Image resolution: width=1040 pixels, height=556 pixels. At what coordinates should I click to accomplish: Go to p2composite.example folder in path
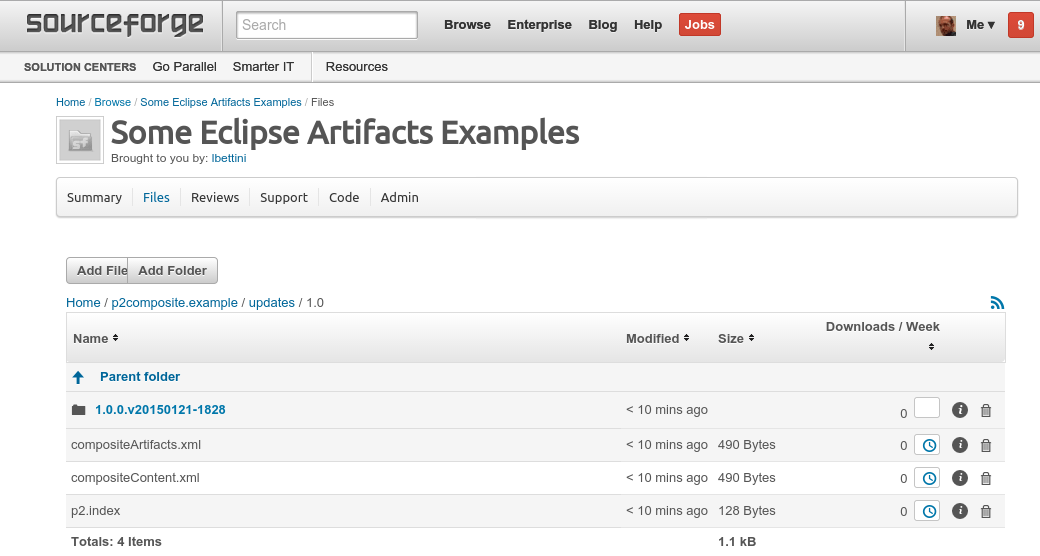(x=174, y=303)
